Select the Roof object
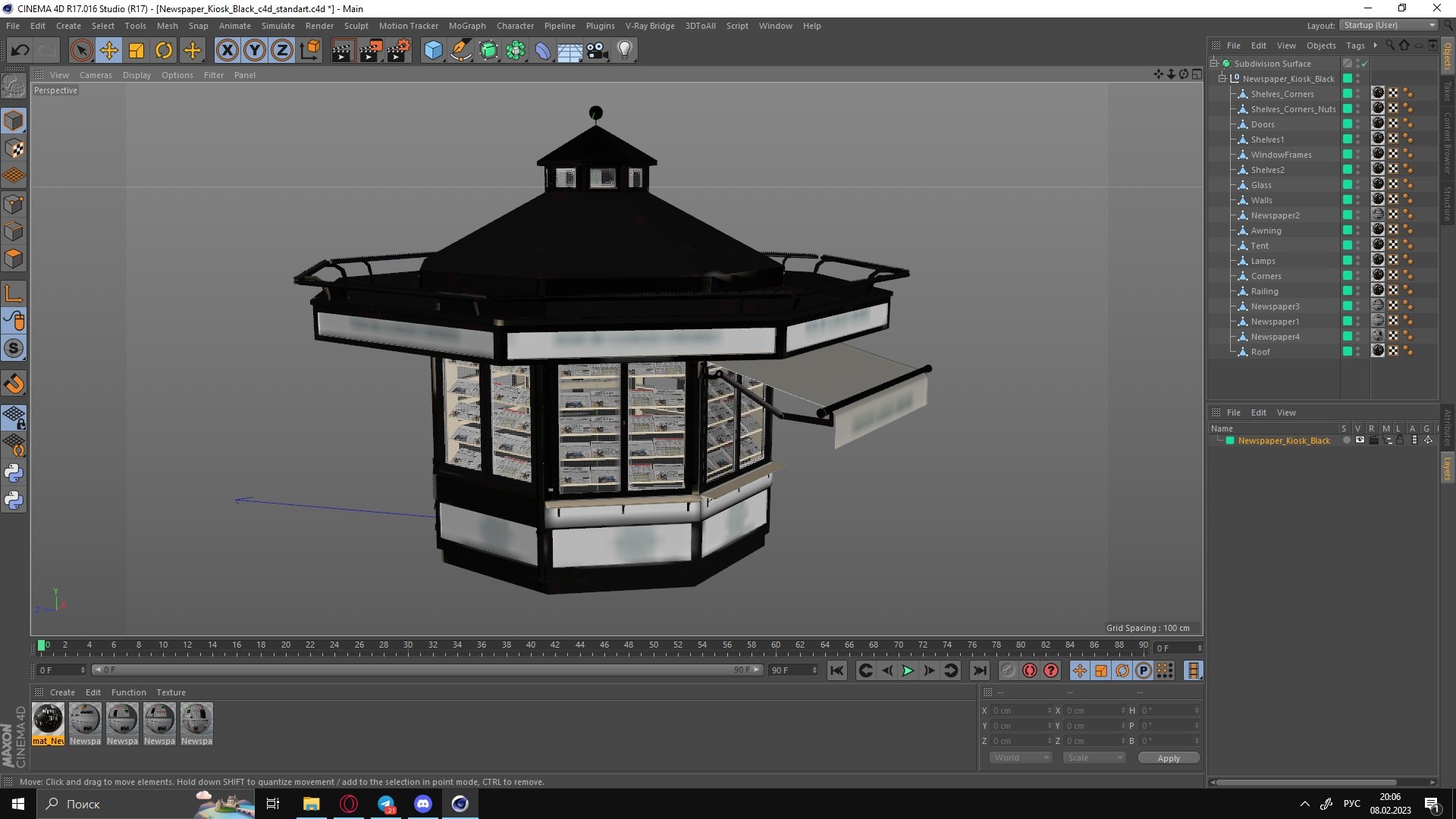This screenshot has height=819, width=1456. pos(1260,352)
